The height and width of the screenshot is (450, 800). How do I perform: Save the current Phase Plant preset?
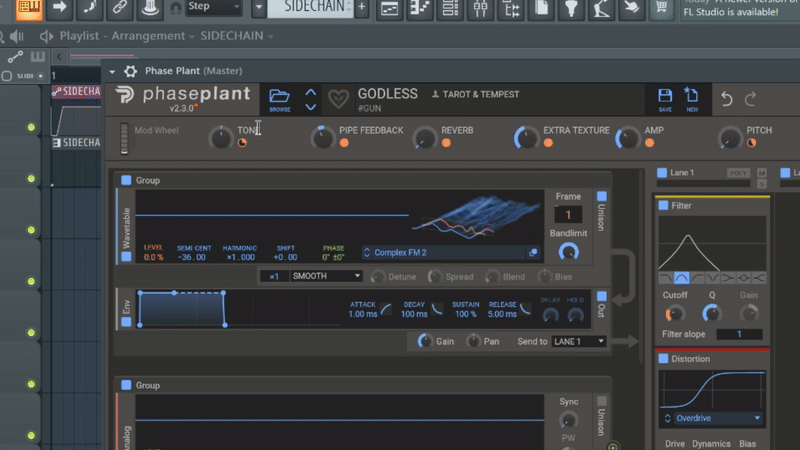tap(665, 99)
